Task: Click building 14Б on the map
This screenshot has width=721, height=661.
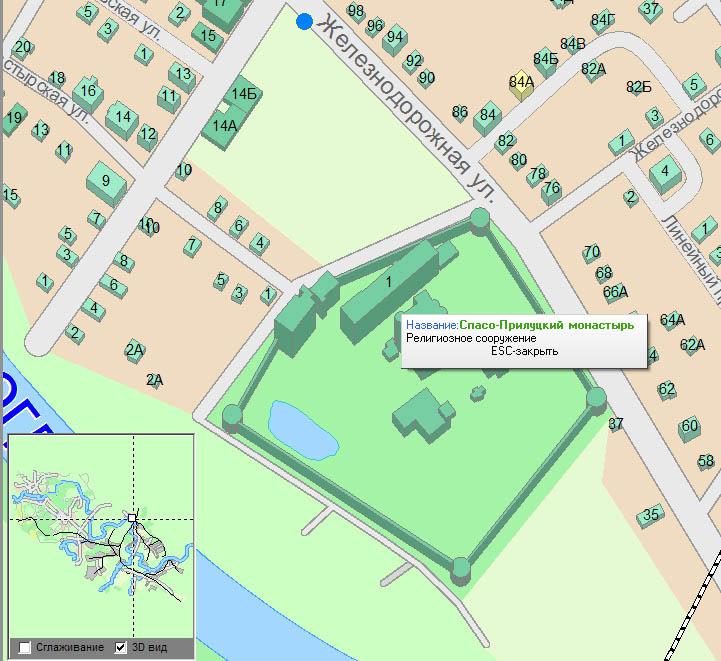Action: [x=243, y=94]
